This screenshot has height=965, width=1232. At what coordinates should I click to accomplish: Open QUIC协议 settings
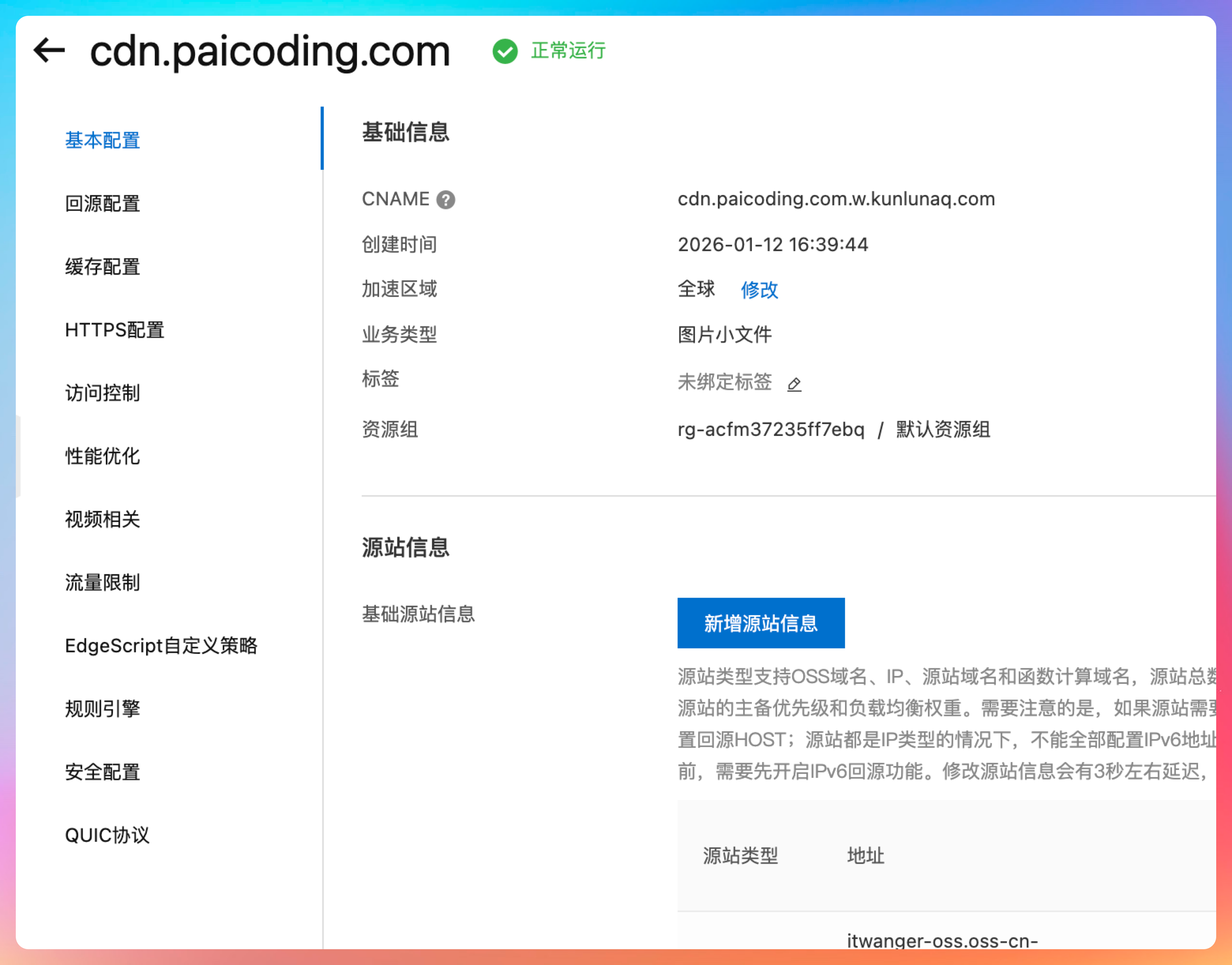[107, 835]
